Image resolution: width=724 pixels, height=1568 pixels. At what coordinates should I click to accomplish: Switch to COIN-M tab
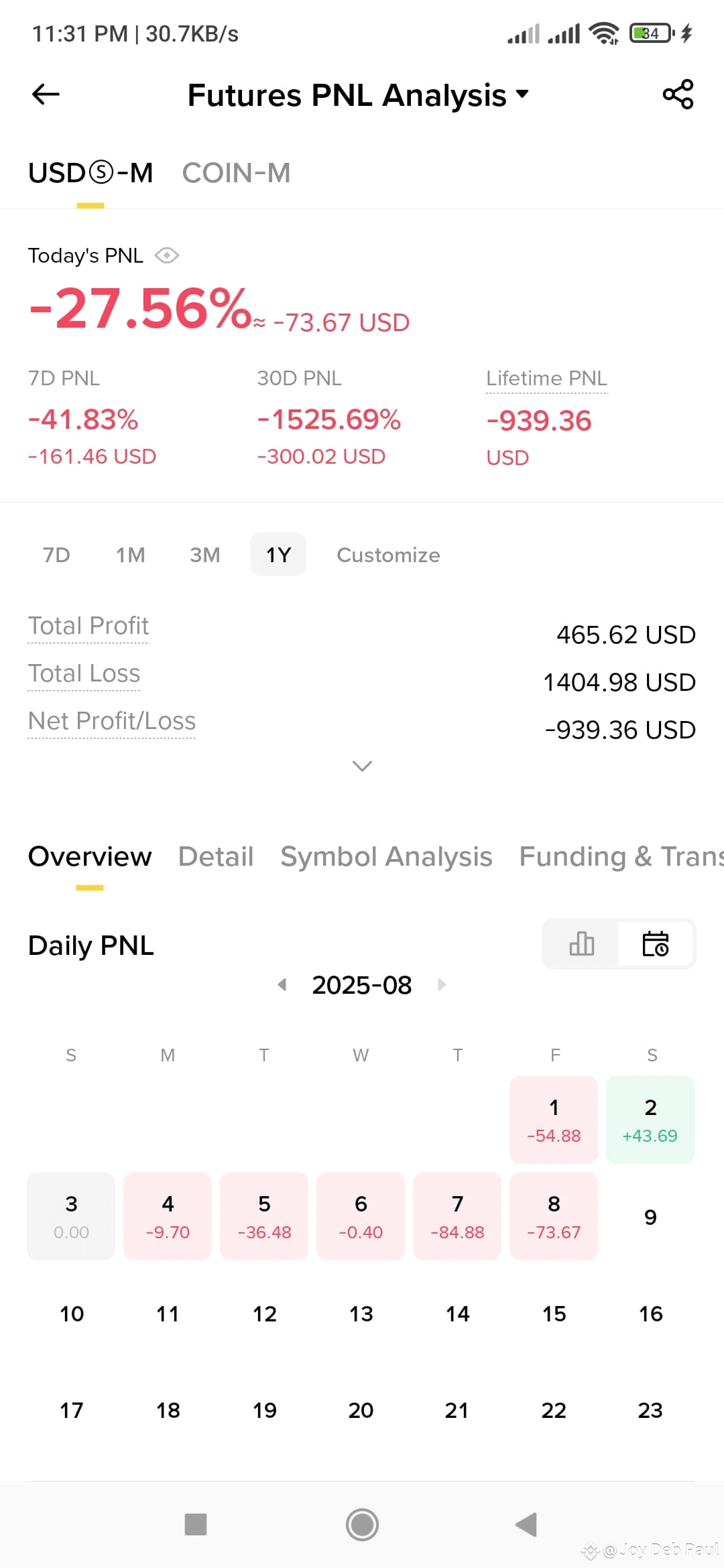(x=236, y=173)
